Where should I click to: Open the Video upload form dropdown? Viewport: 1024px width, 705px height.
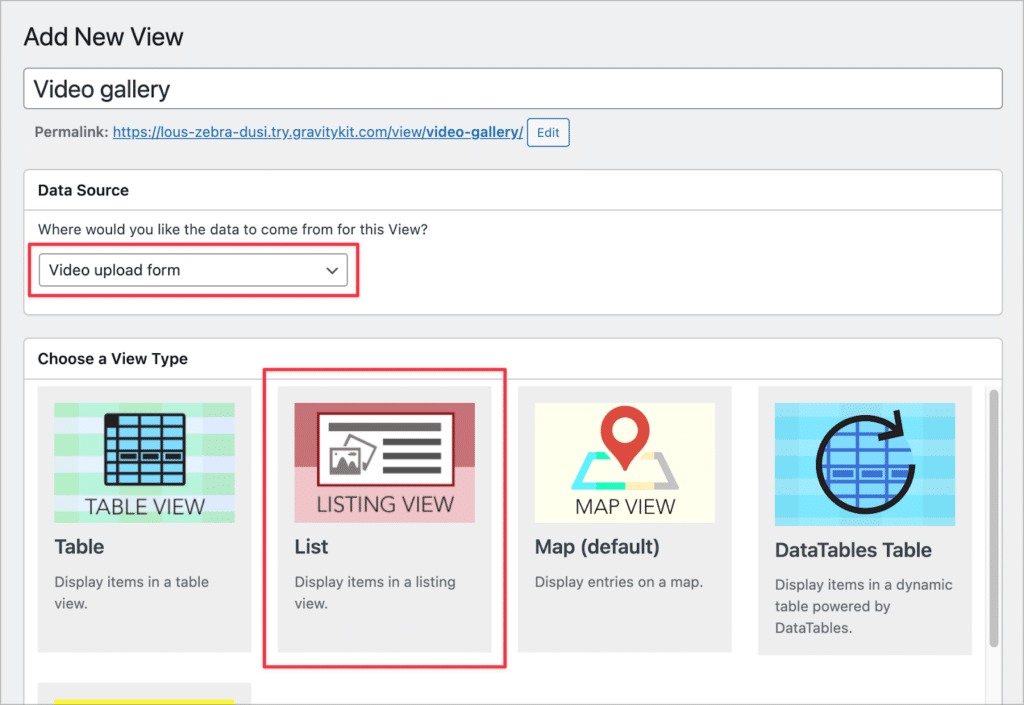[x=193, y=270]
